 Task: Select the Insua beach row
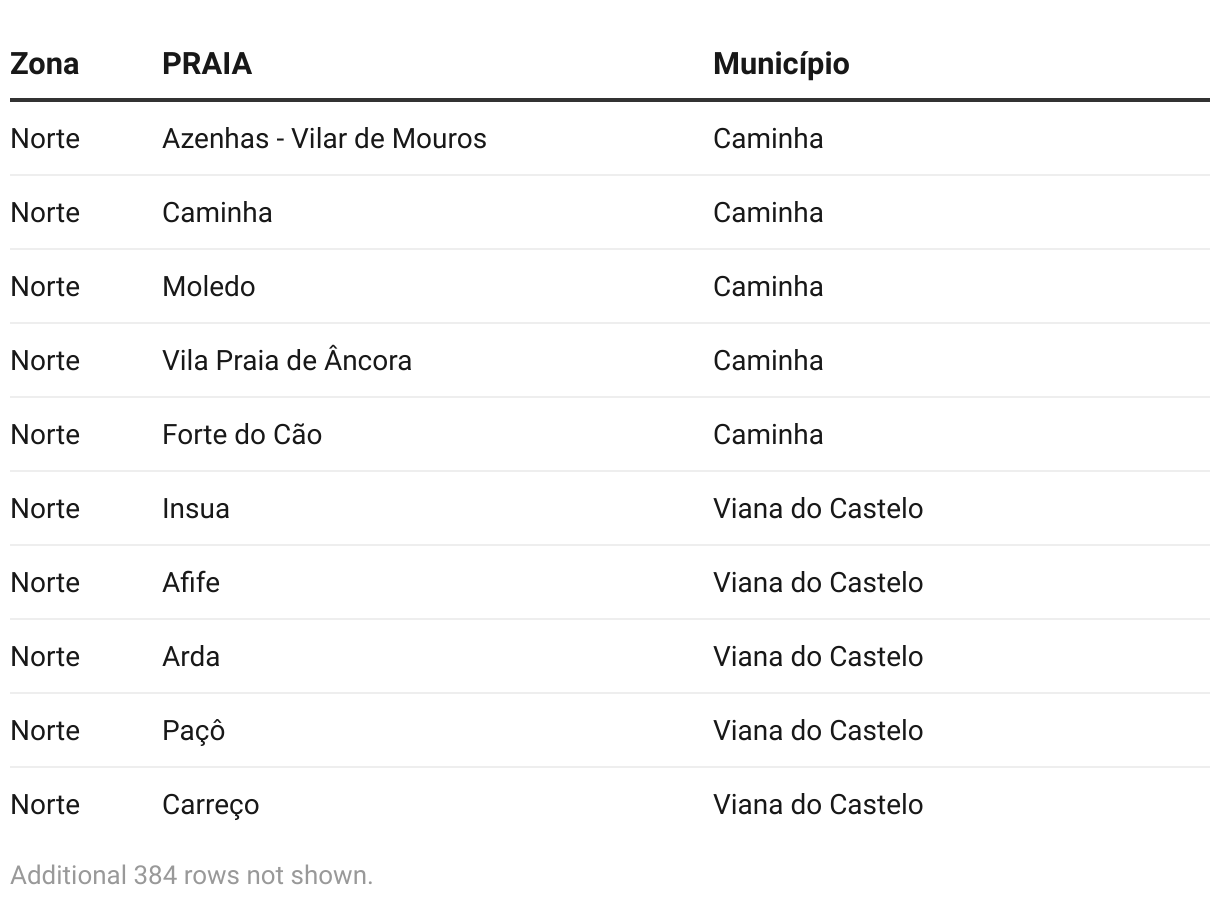[610, 508]
